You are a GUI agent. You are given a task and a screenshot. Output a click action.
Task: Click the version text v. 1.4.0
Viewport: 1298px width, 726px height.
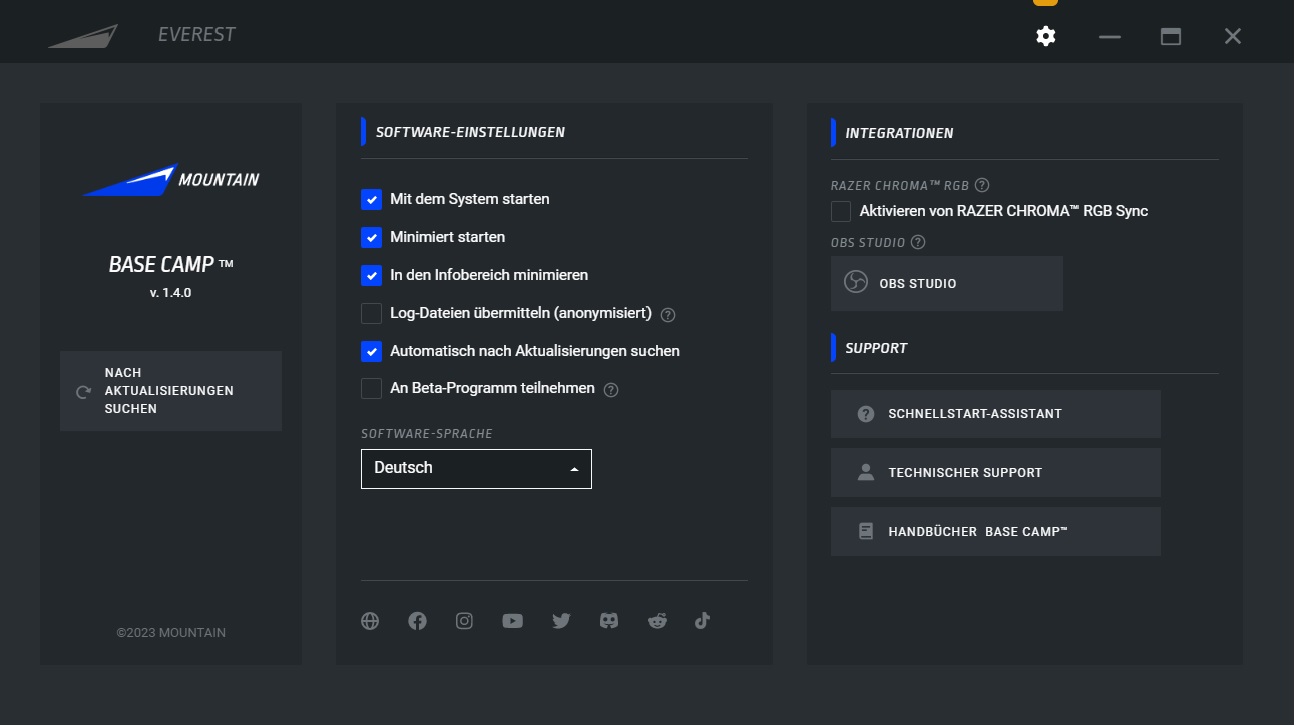point(170,293)
